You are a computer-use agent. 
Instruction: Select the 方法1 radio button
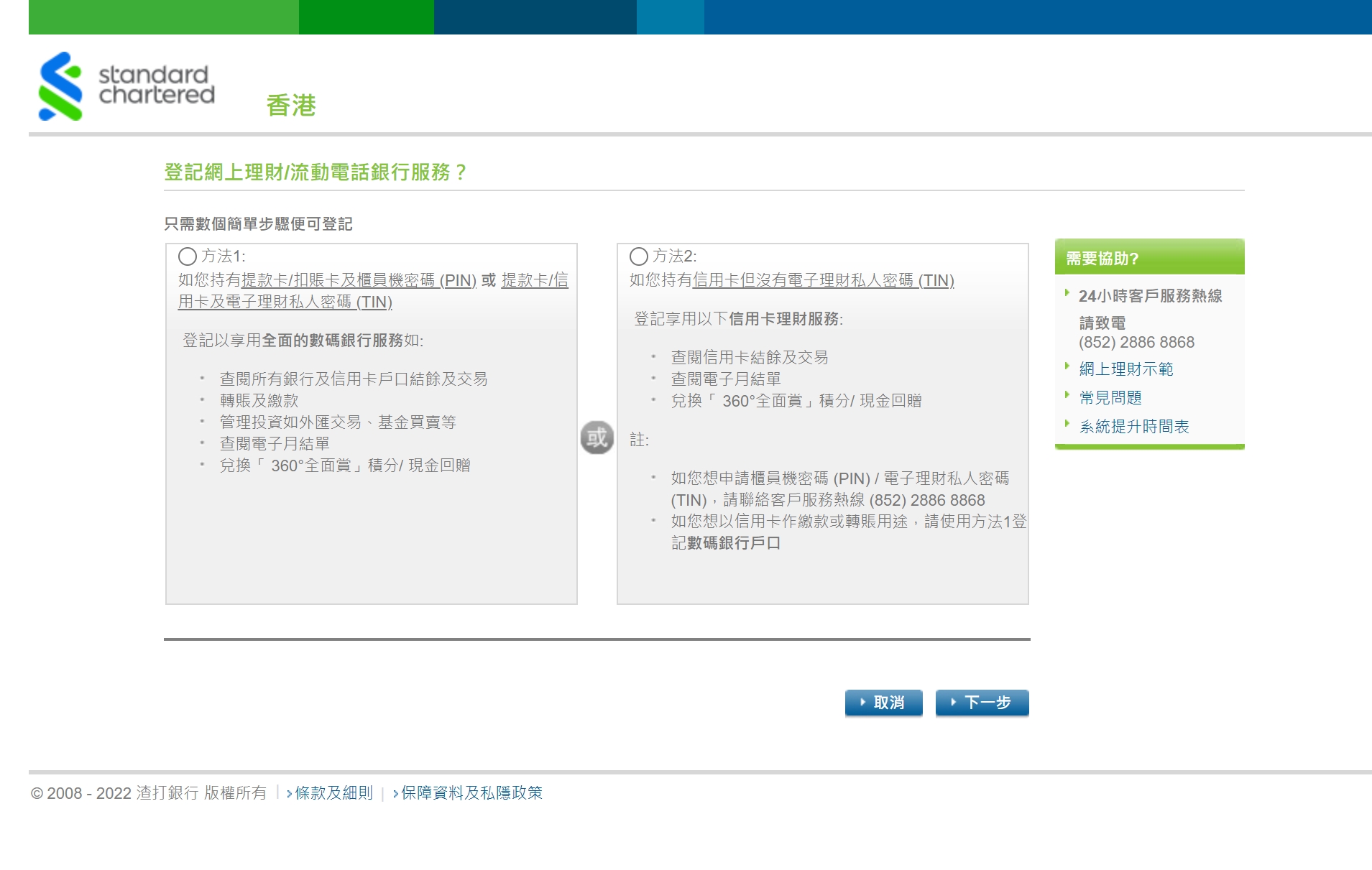pos(188,256)
